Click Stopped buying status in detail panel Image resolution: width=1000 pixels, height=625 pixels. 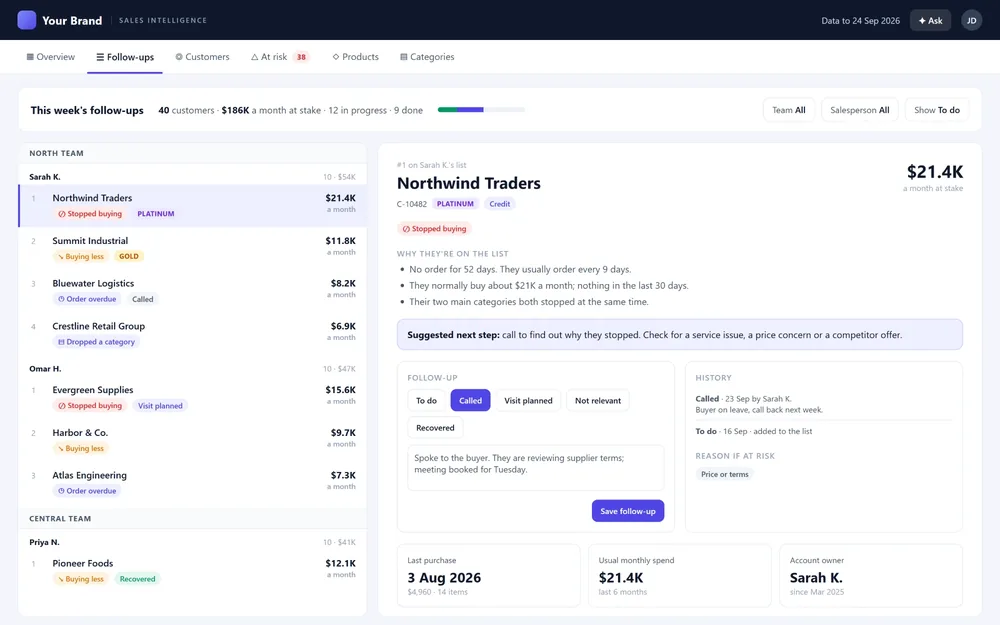(x=434, y=228)
